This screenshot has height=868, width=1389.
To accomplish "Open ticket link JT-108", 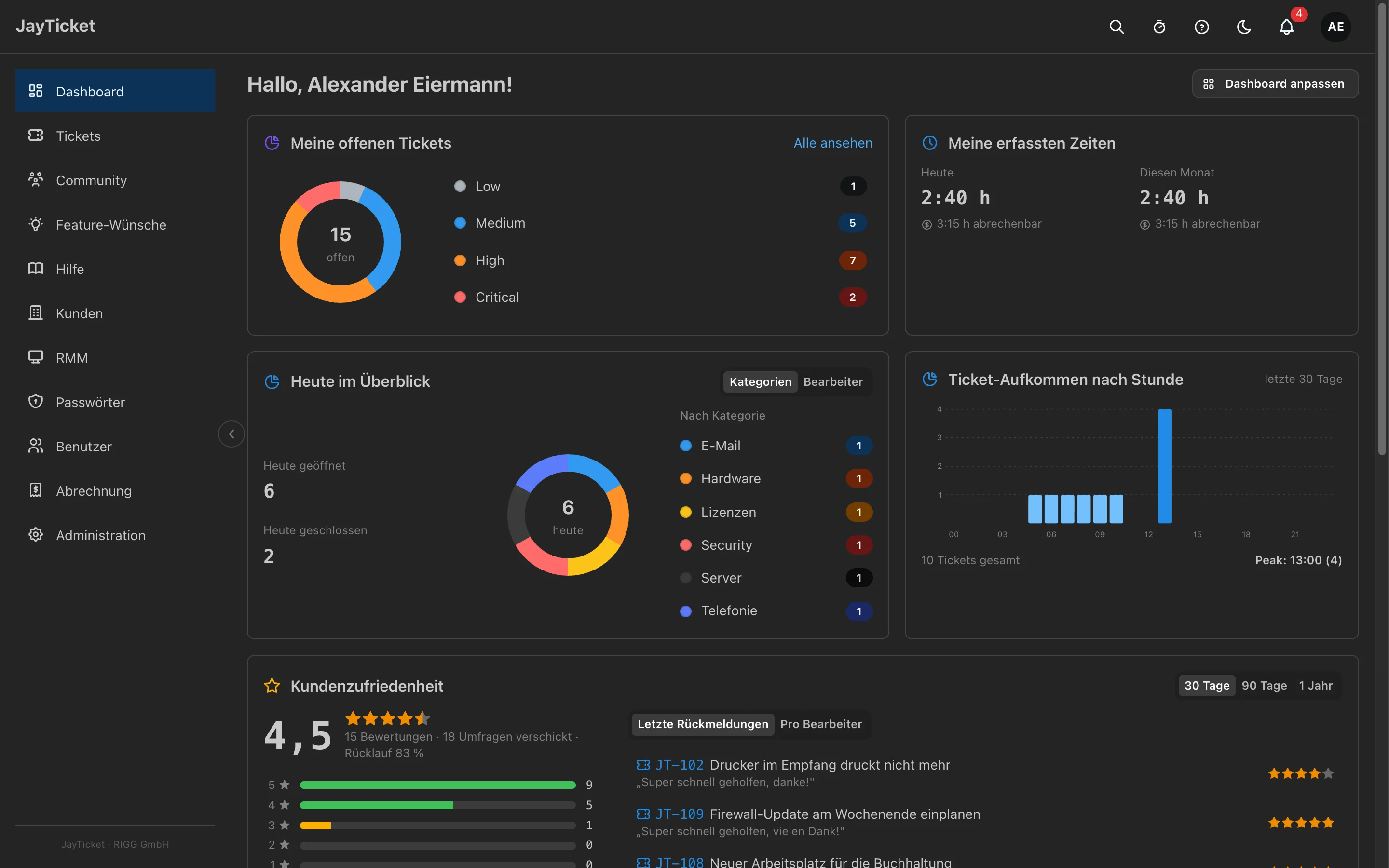I will pyautogui.click(x=679, y=862).
